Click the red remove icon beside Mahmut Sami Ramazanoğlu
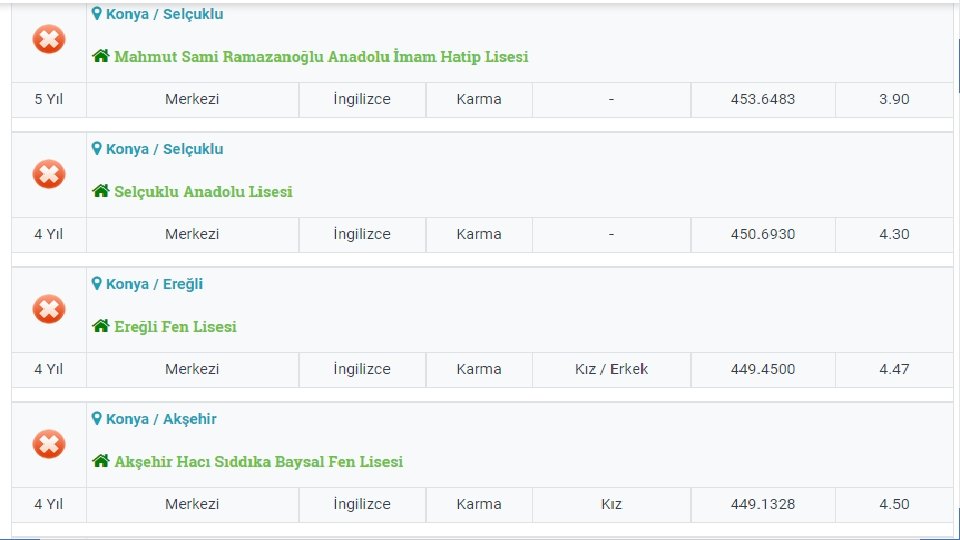Screen dimensions: 960x540 click(x=48, y=40)
